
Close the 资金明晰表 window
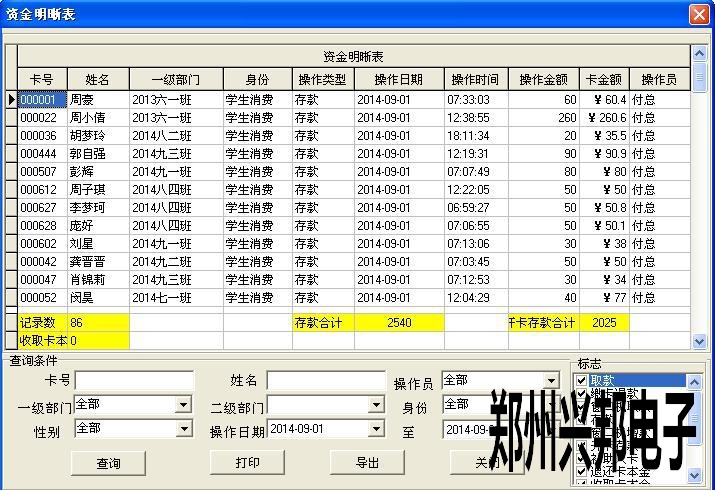click(698, 14)
